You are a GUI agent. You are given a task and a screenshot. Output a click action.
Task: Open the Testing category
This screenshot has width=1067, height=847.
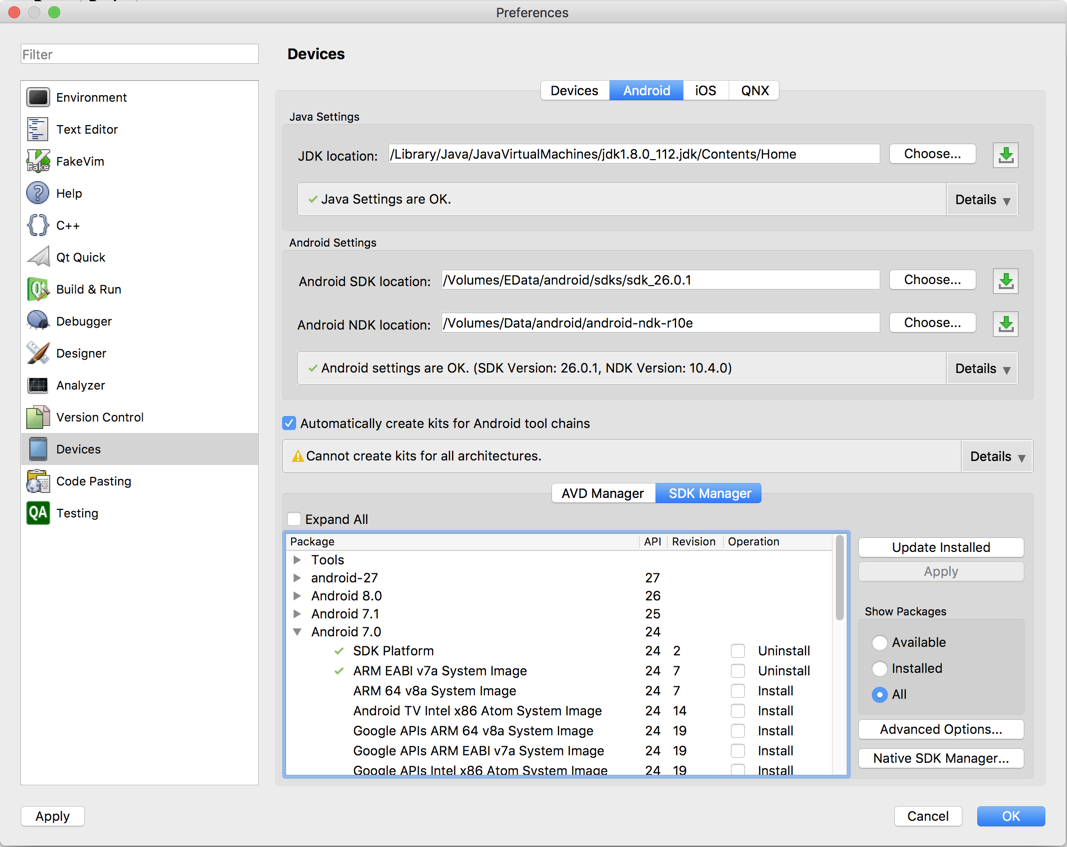[77, 513]
